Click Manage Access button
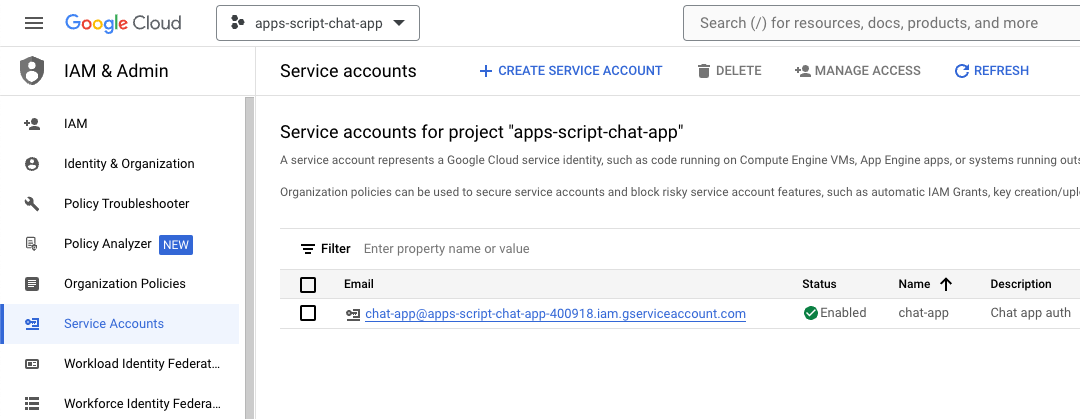The width and height of the screenshot is (1080, 419). (857, 71)
